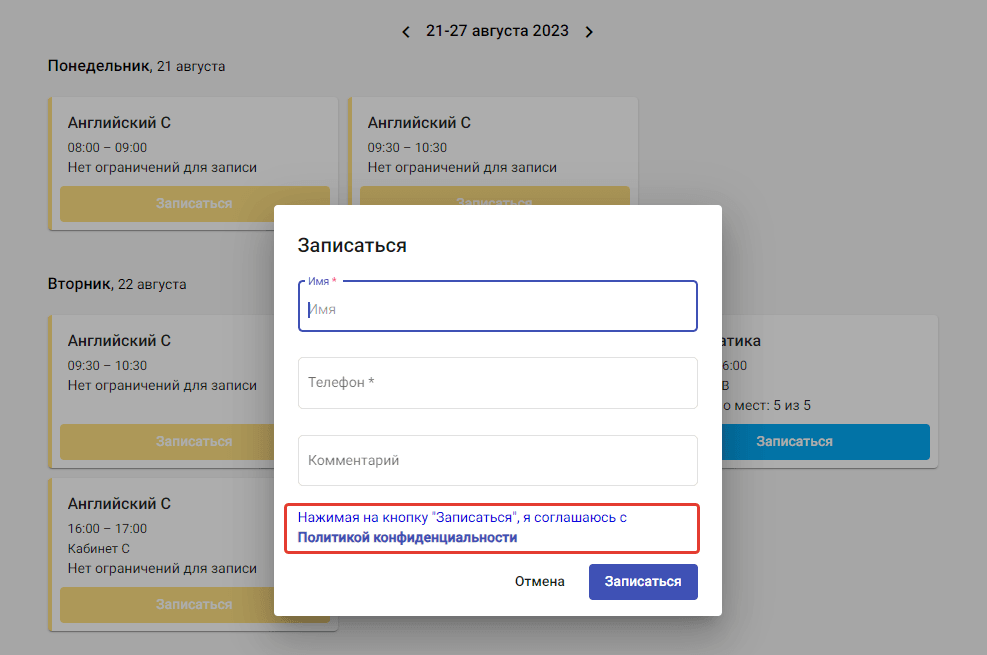Go to previous week with left chevron
Viewport: 987px width, 655px height.
406,32
